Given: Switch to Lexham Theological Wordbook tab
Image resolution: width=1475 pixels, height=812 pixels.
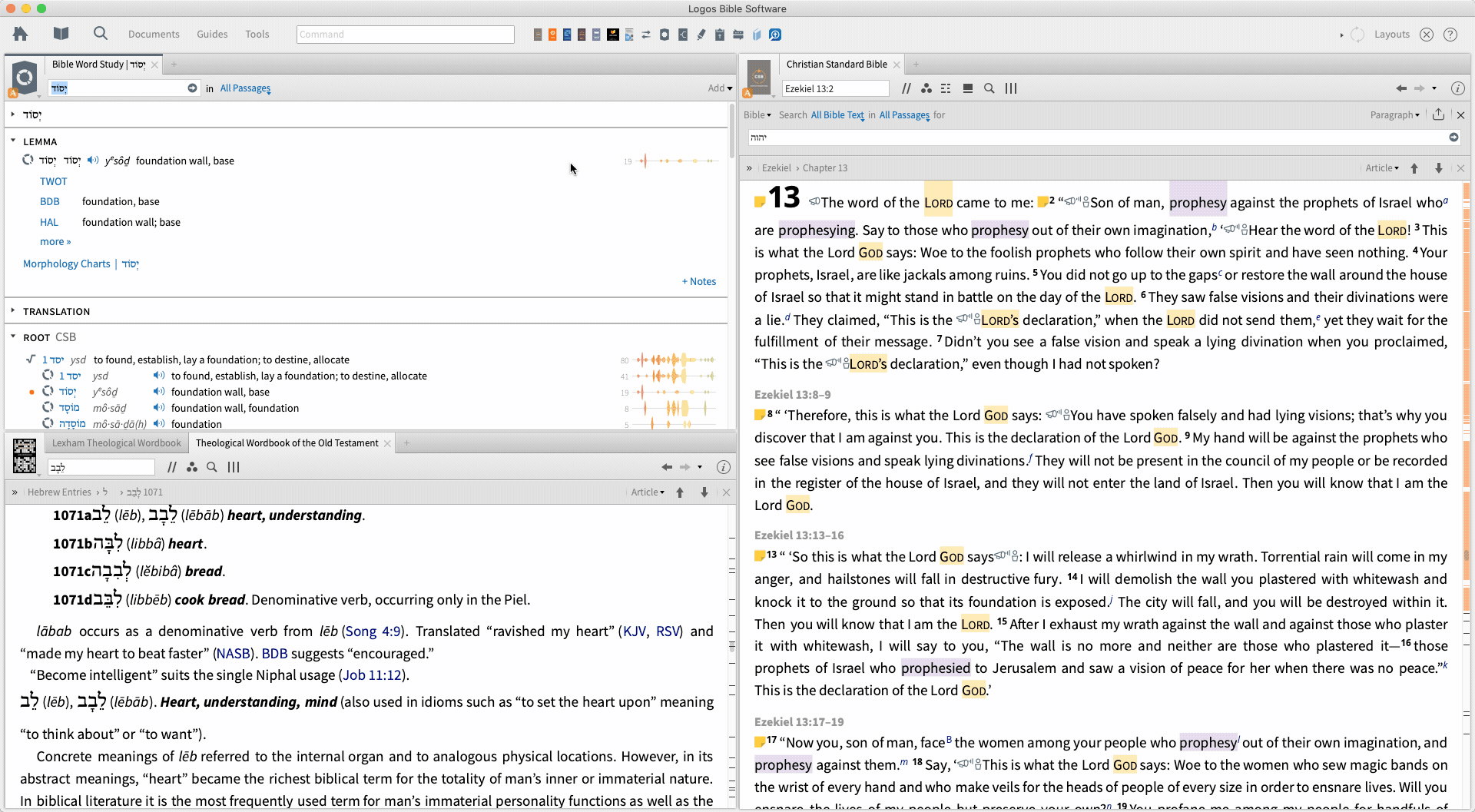Looking at the screenshot, I should [x=117, y=443].
